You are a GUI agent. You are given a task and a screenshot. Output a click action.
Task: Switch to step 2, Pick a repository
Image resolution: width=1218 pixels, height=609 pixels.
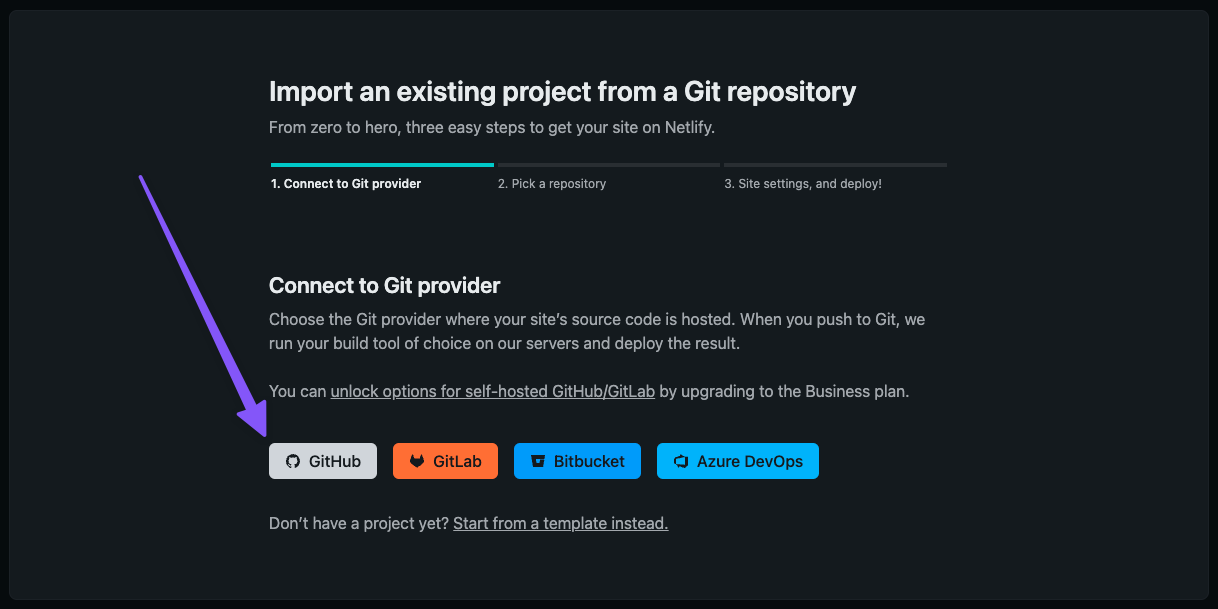(x=552, y=184)
